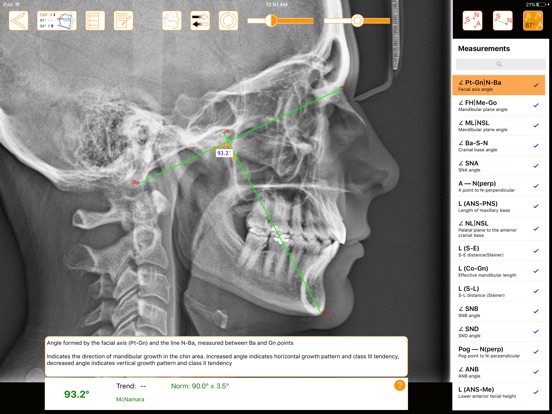
Task: Tap the back arrow icon
Action: [18, 20]
